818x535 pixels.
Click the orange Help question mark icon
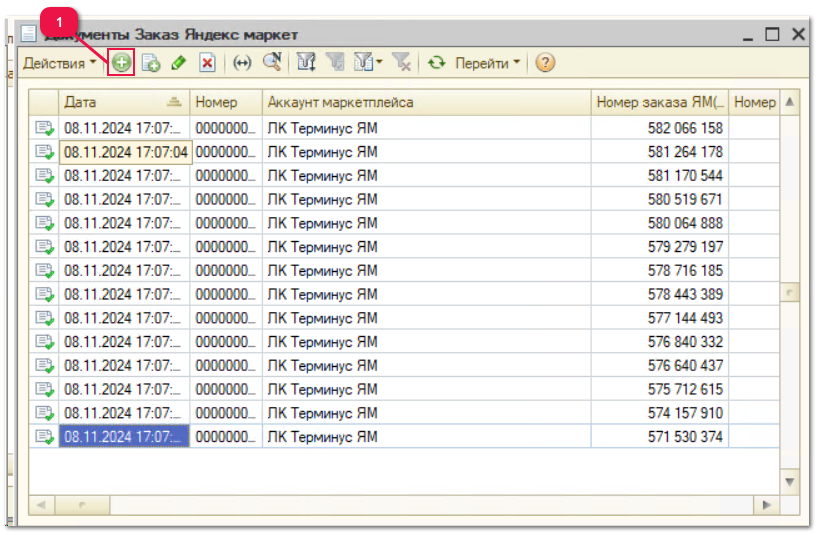(x=545, y=63)
